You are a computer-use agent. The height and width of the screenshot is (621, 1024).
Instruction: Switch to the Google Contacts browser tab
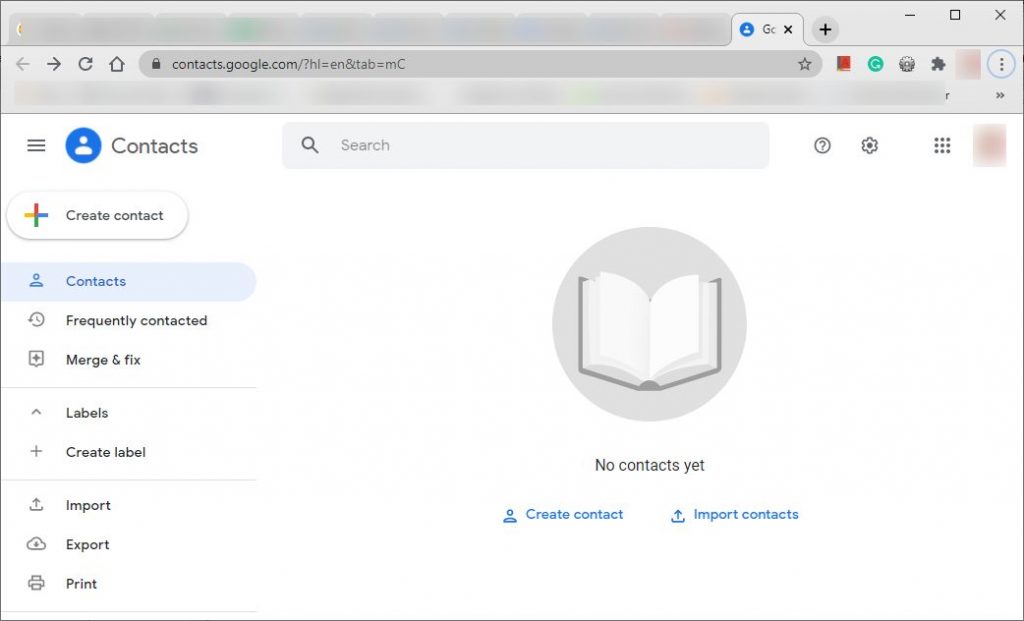pyautogui.click(x=763, y=29)
